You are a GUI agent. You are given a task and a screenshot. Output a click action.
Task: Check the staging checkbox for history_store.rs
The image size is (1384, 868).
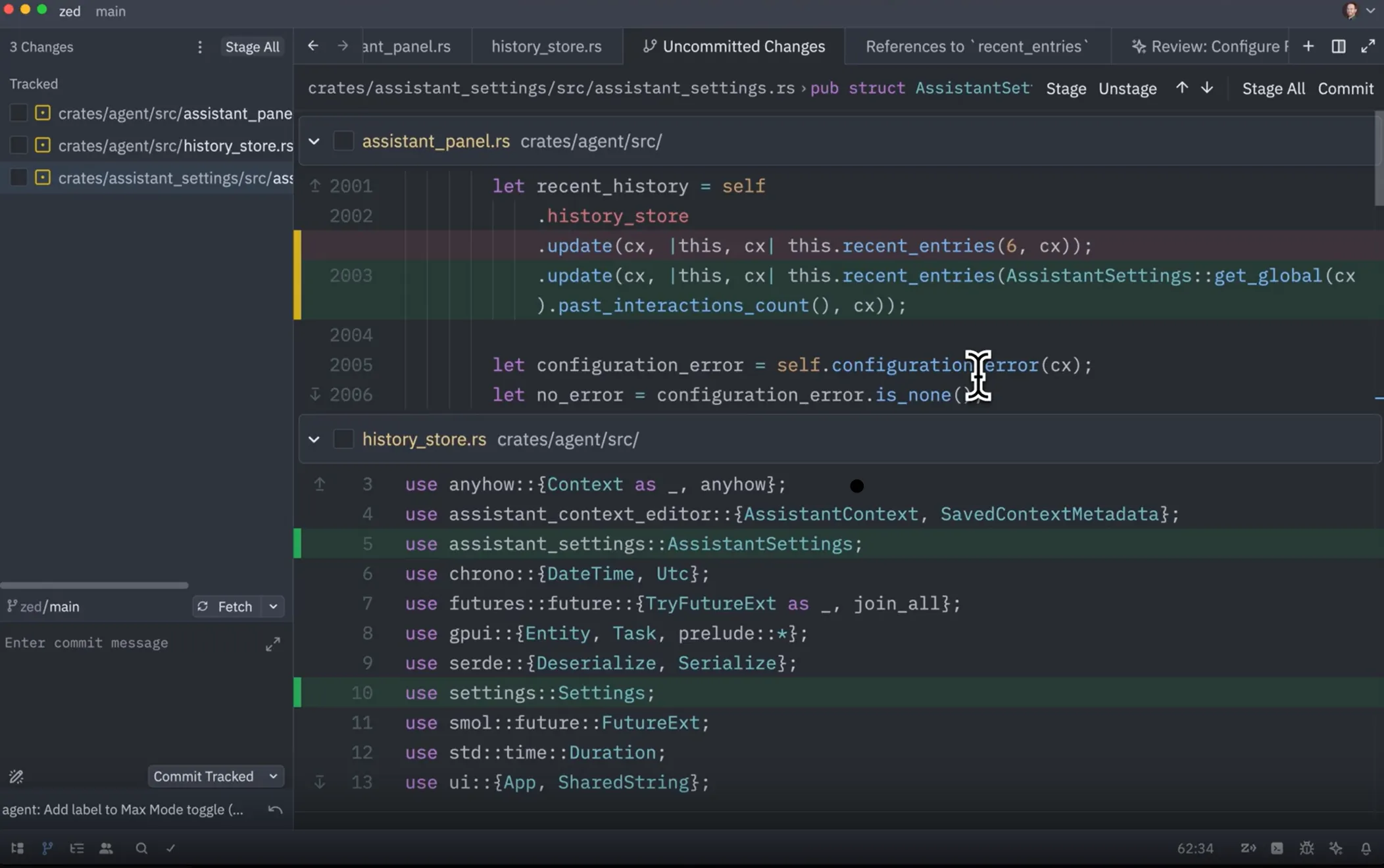coord(343,439)
